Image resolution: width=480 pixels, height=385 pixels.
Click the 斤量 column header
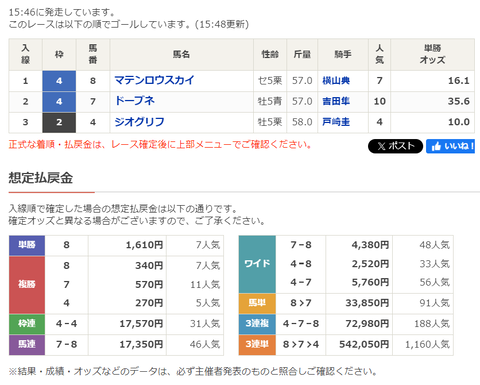[302, 54]
